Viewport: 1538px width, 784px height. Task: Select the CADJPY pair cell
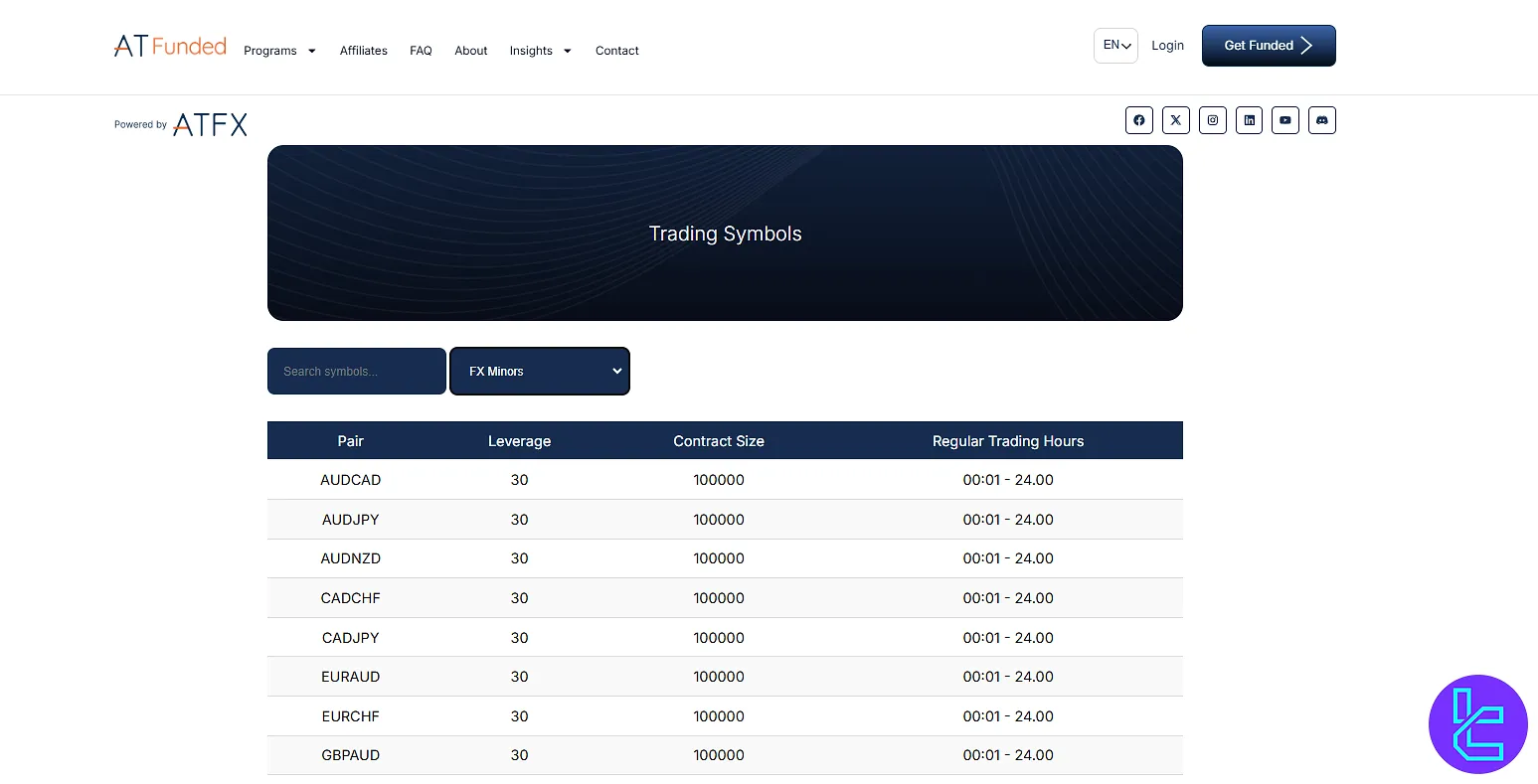click(351, 638)
